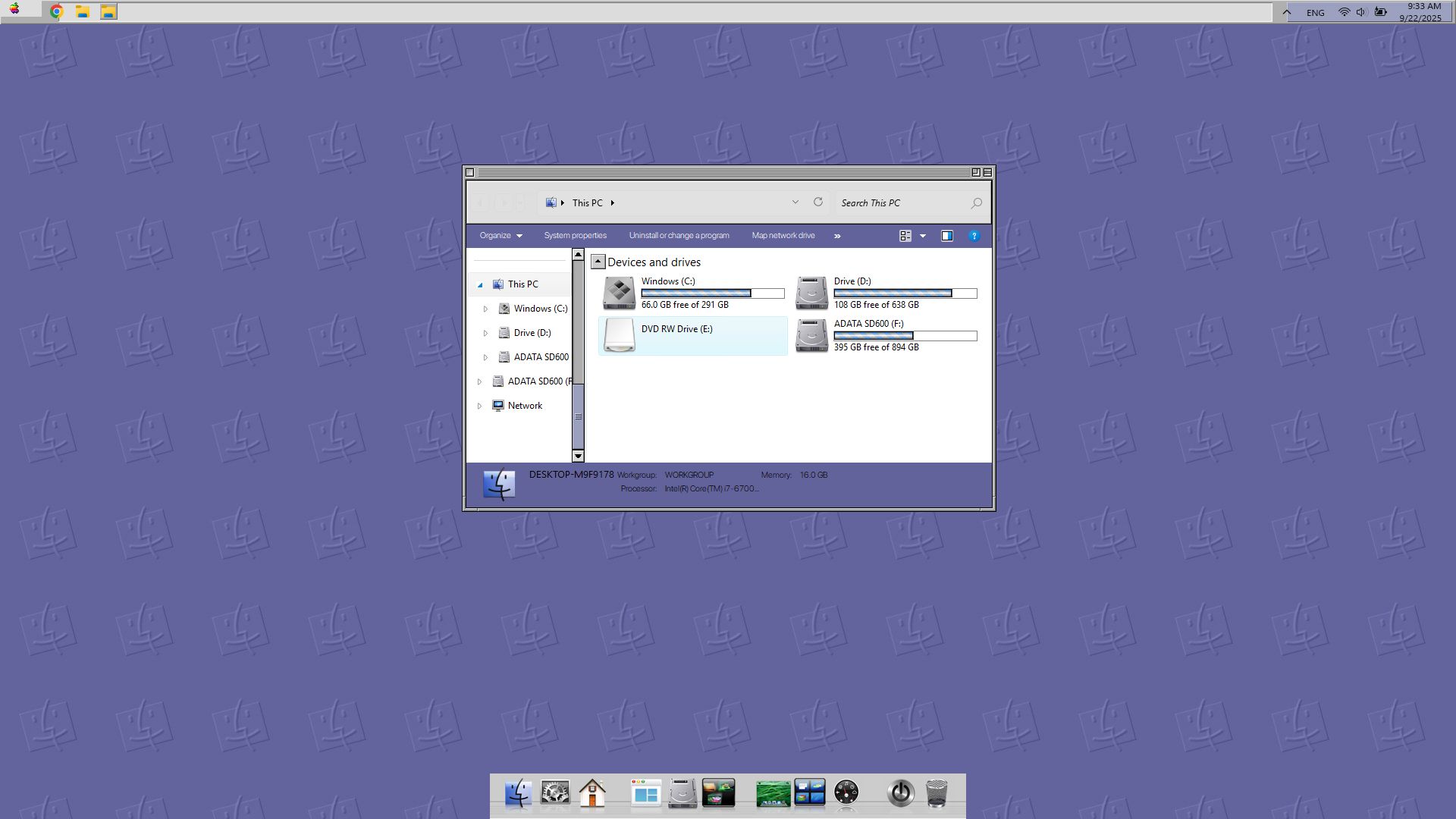Click the help question mark icon
Viewport: 1456px width, 819px height.
[x=974, y=236]
